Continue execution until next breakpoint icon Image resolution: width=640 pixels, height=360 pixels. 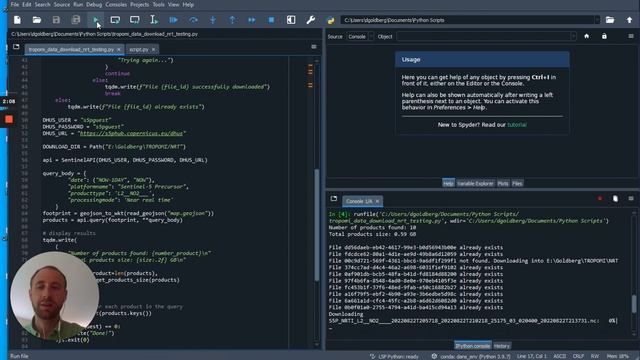pos(252,20)
